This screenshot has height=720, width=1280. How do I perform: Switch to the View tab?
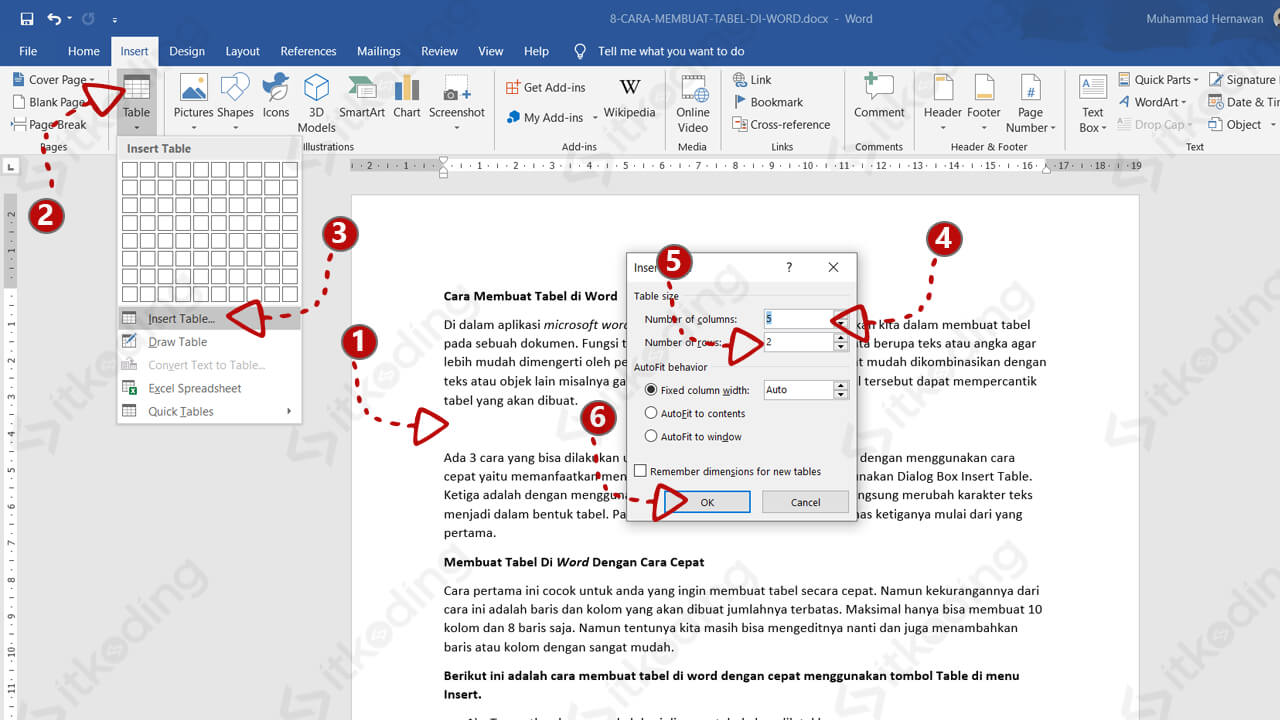(x=491, y=51)
